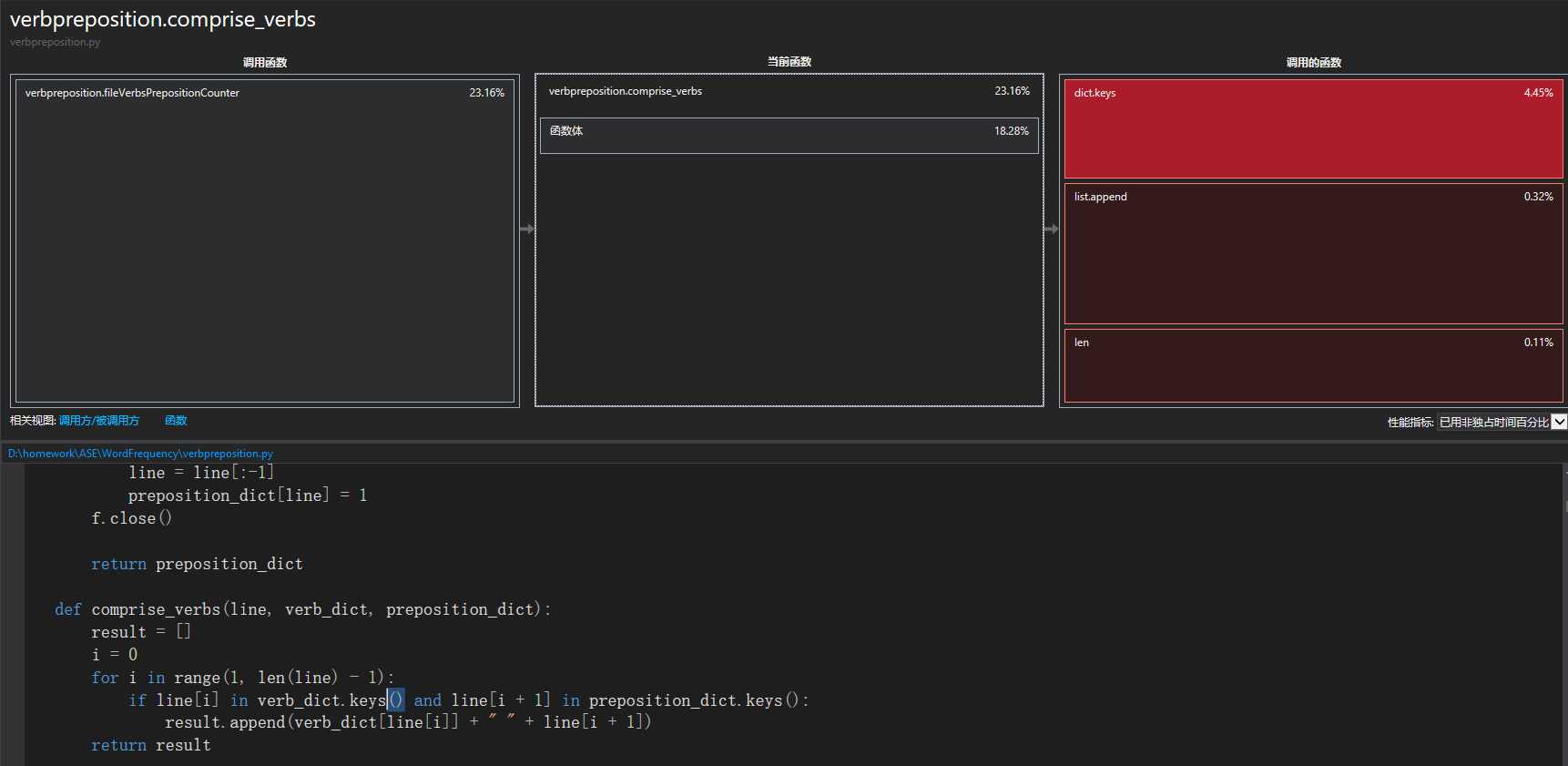This screenshot has height=766, width=1568.
Task: Open the 调用方/被调用方 view link
Action: click(x=99, y=421)
